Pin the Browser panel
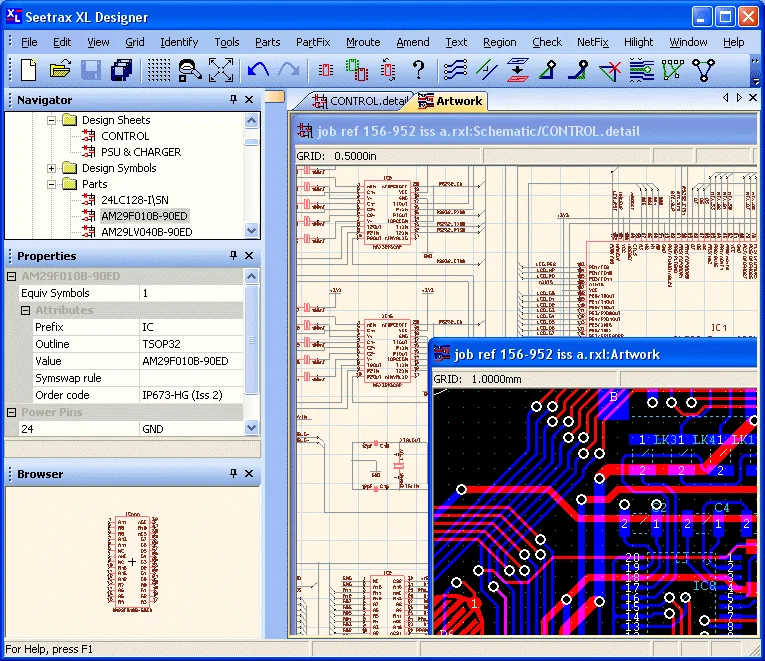Screen dimensions: 765x661 [x=233, y=473]
